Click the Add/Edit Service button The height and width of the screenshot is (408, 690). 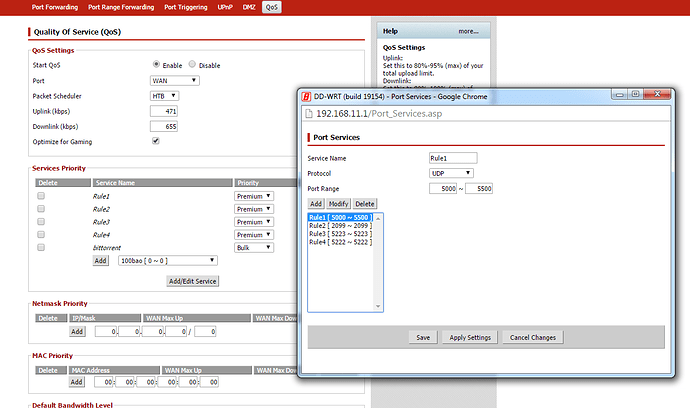pyautogui.click(x=192, y=282)
